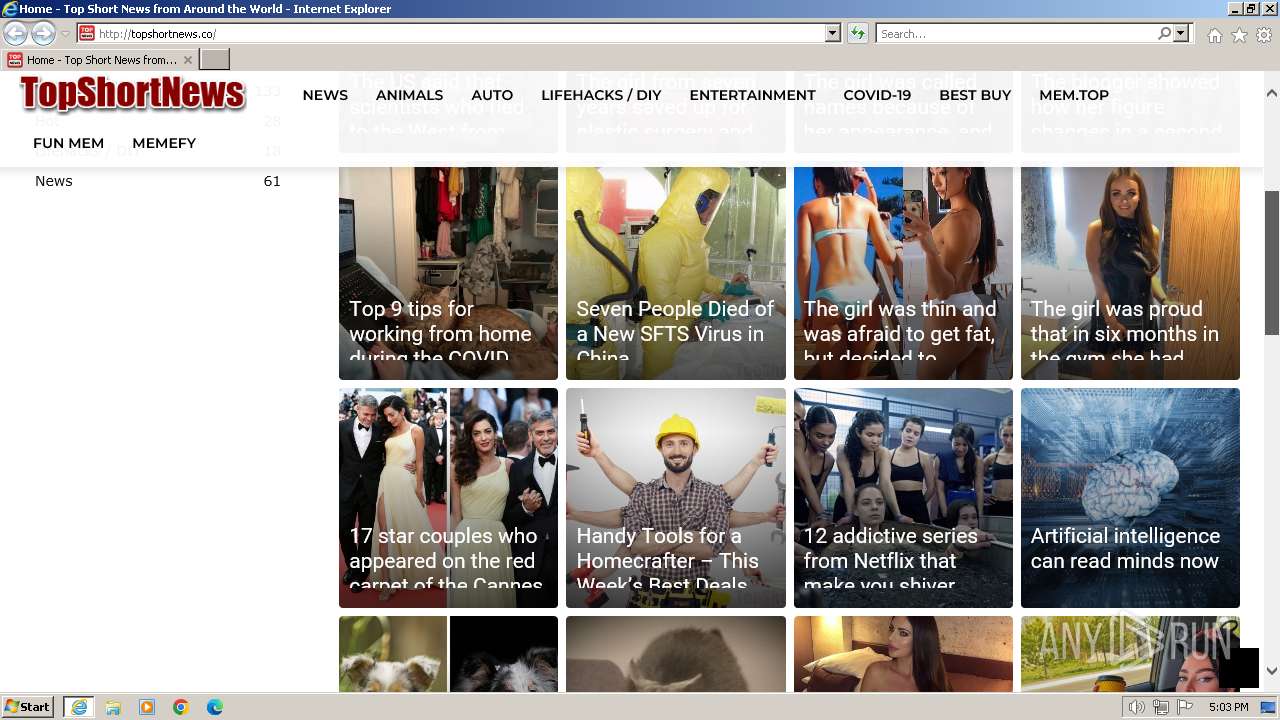The width and height of the screenshot is (1280, 720).
Task: Open a new blank tab
Action: coord(215,60)
